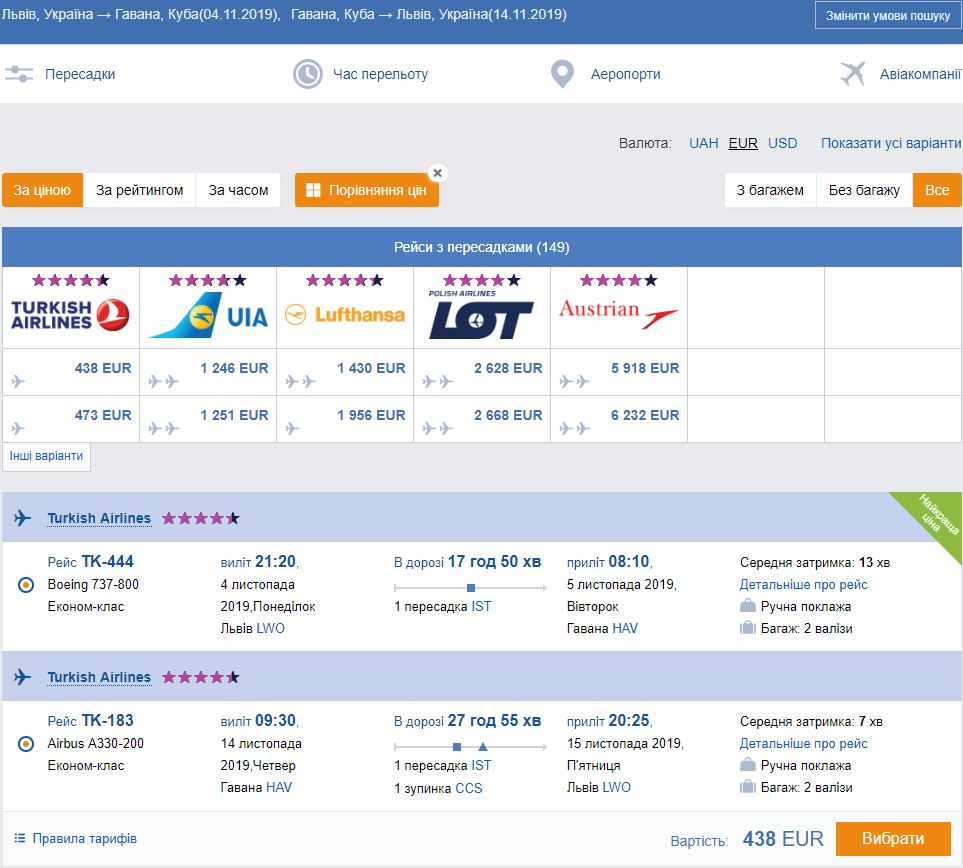Screen dimensions: 963x868
Task: Click IST square marker on TK-183 route line
Action: coord(457,747)
